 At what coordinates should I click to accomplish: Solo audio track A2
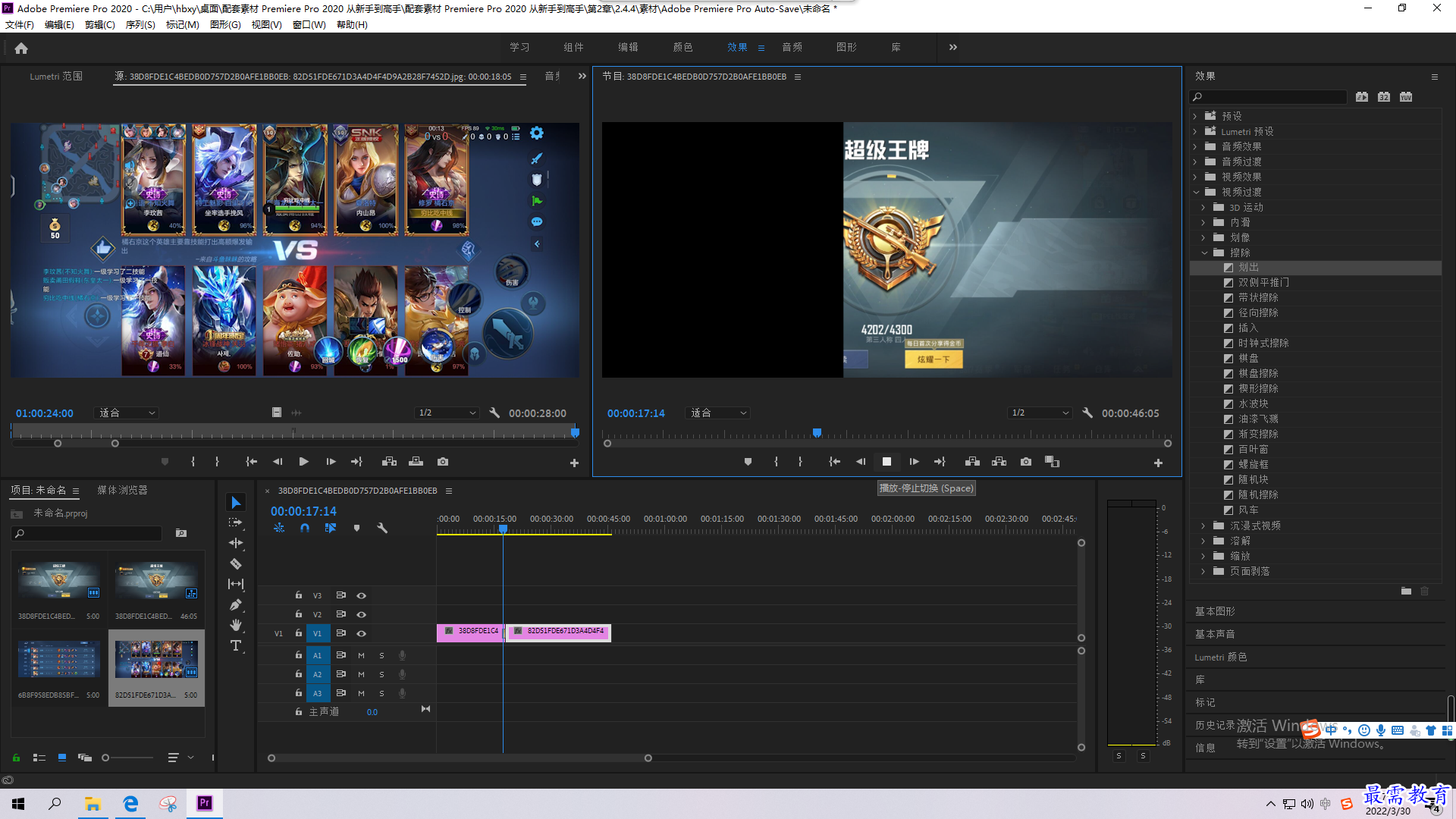click(381, 674)
